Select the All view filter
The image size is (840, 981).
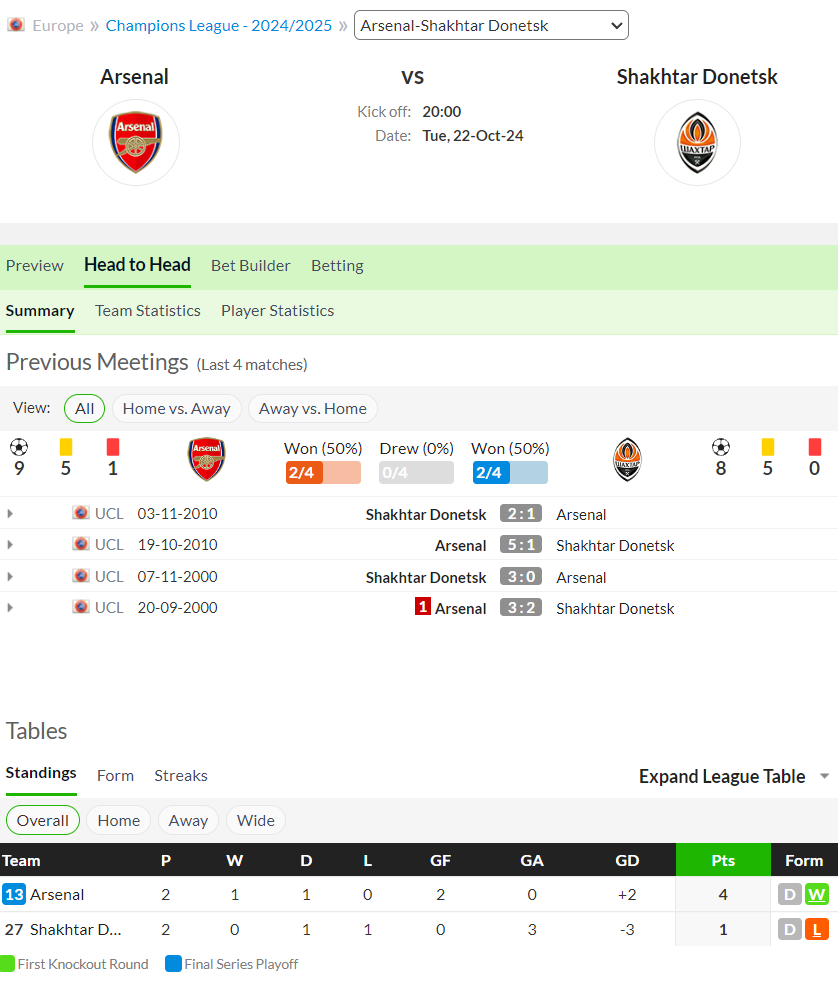click(84, 409)
